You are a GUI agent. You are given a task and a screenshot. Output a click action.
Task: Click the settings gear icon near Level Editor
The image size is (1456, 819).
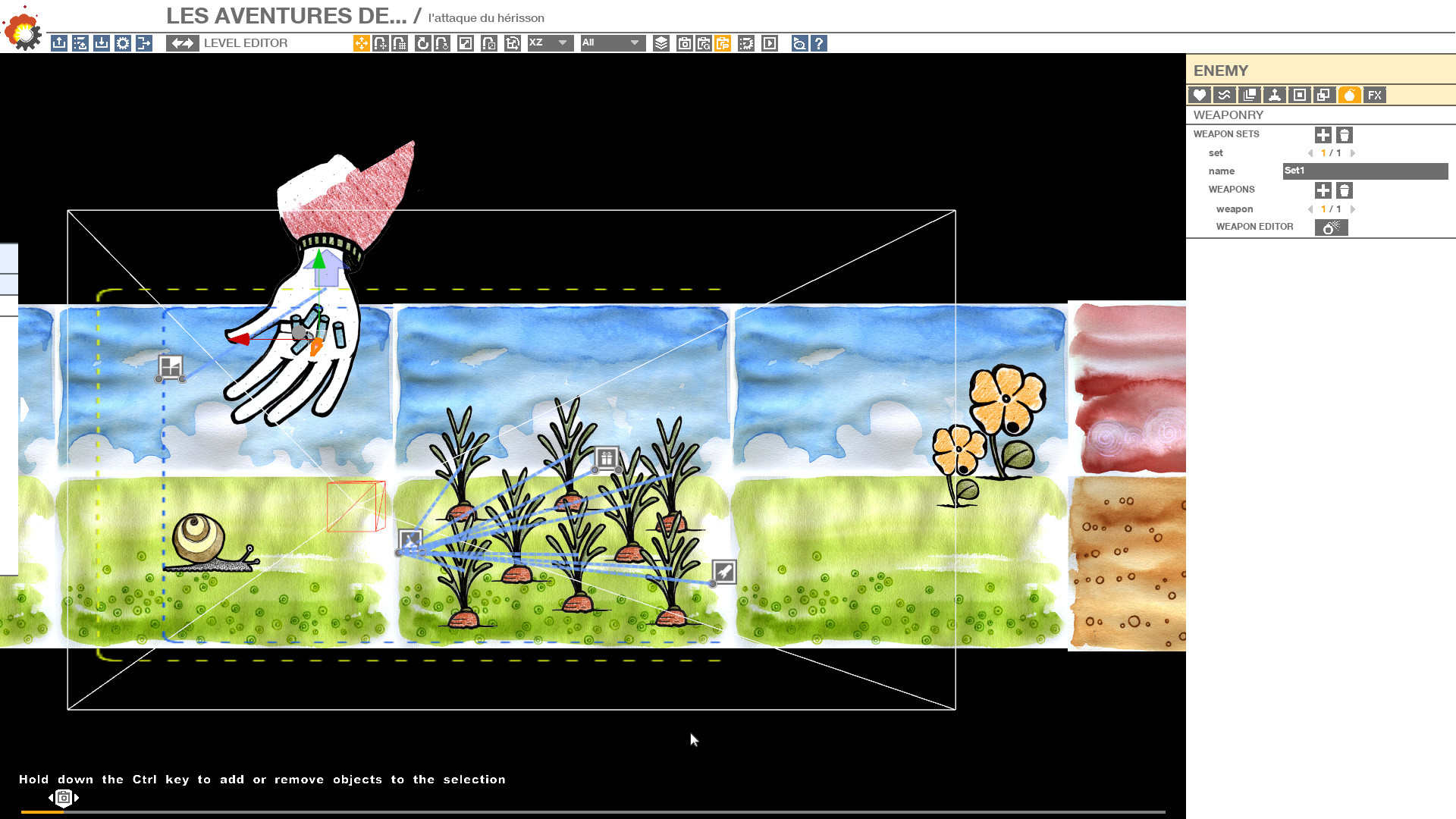123,43
